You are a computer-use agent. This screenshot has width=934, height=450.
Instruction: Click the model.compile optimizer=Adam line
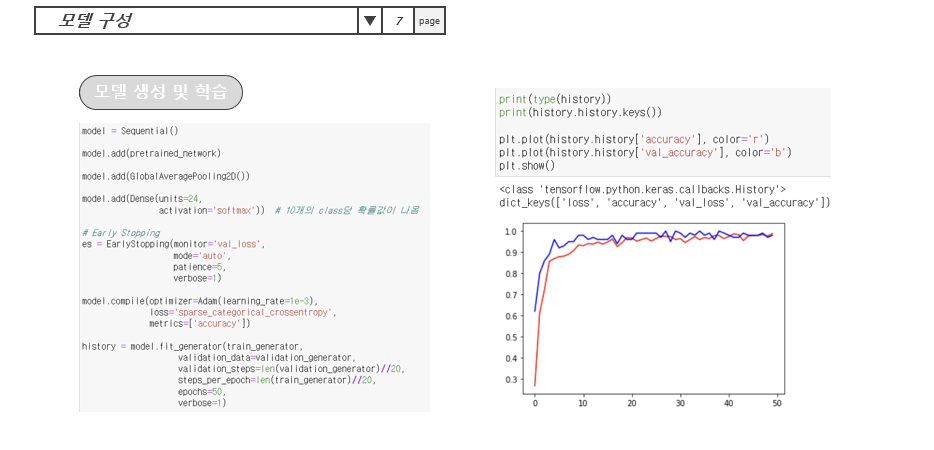200,300
